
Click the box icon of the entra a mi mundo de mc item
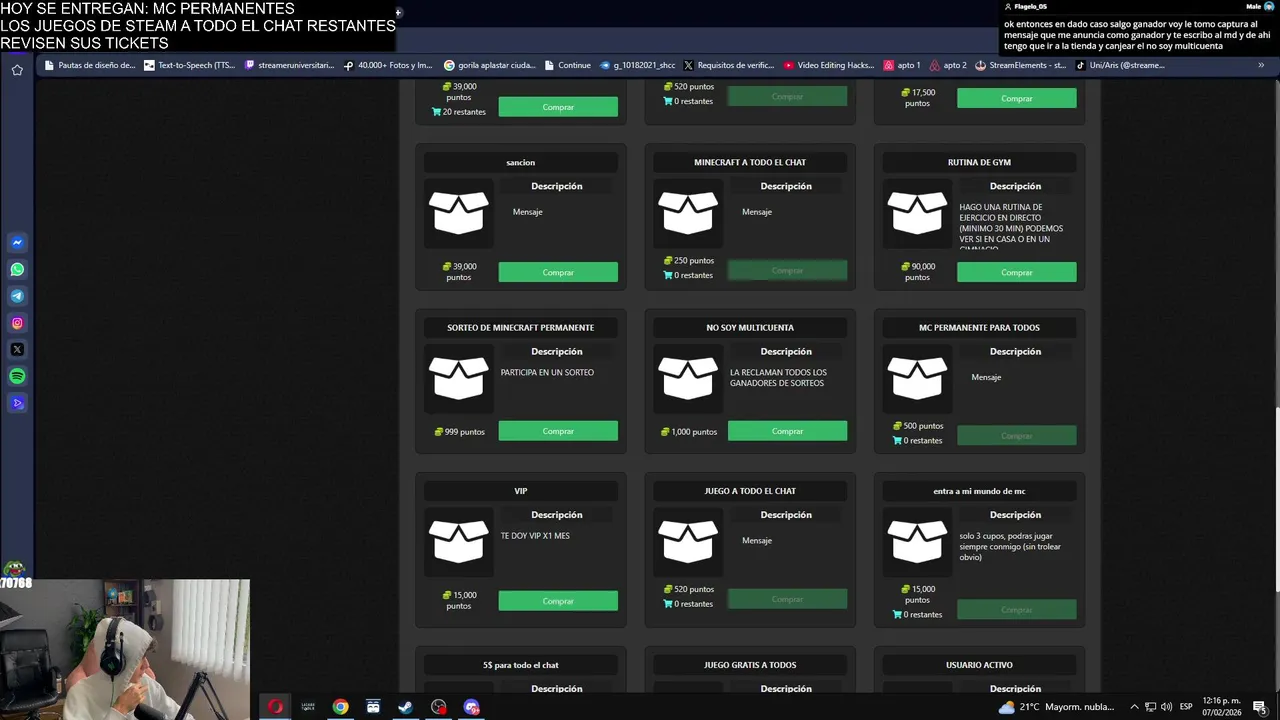point(917,542)
